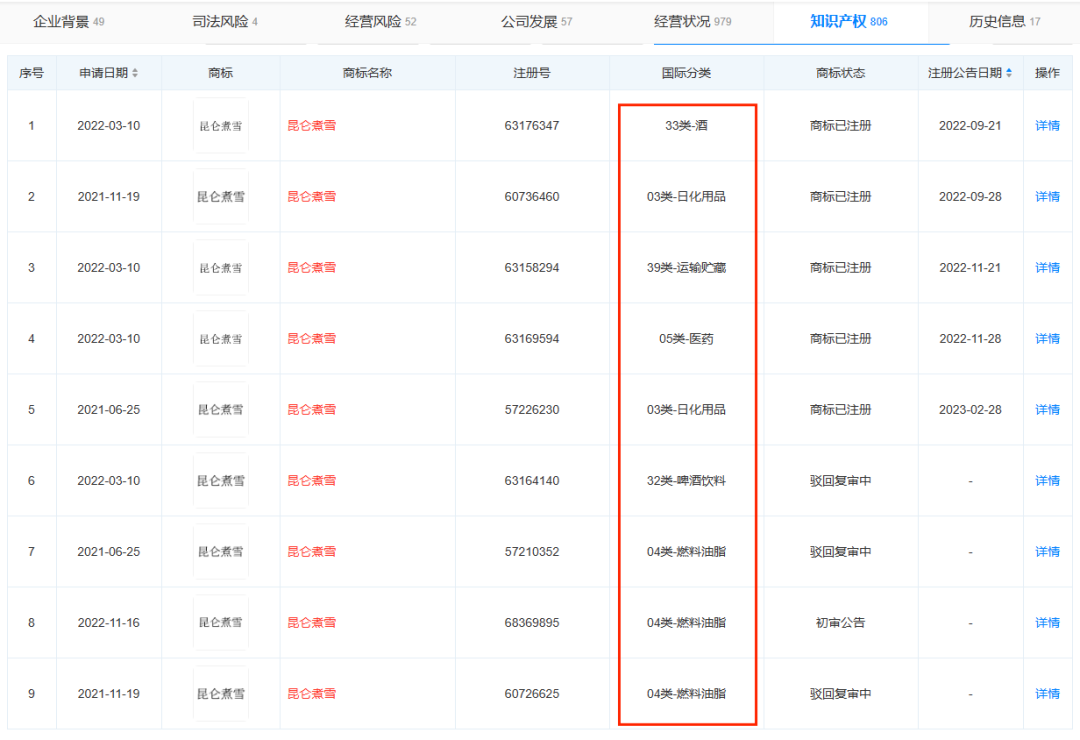The height and width of the screenshot is (740, 1080).
Task: Open trademark name 昆仑煮雪 in row 3
Action: (311, 268)
